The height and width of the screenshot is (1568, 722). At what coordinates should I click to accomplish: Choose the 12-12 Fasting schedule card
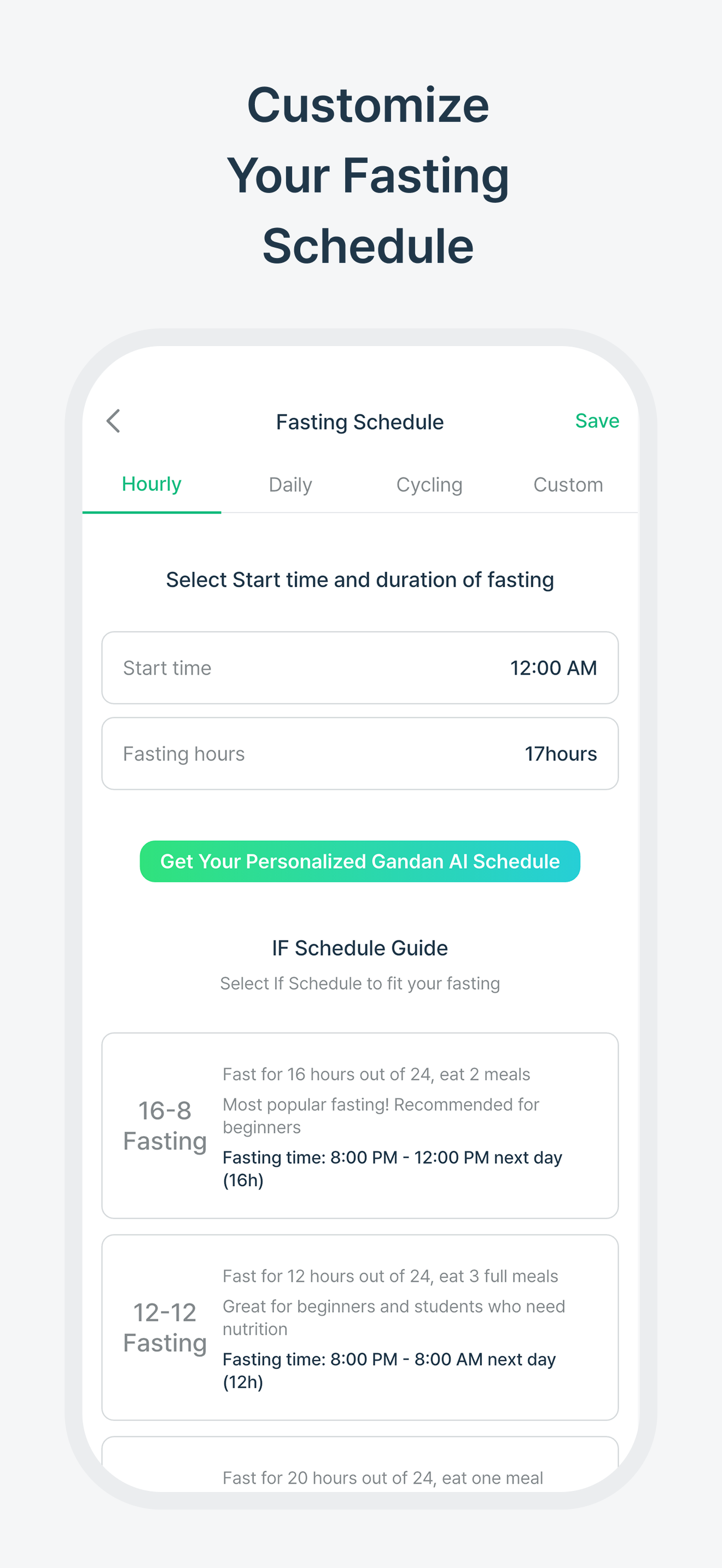click(360, 1327)
